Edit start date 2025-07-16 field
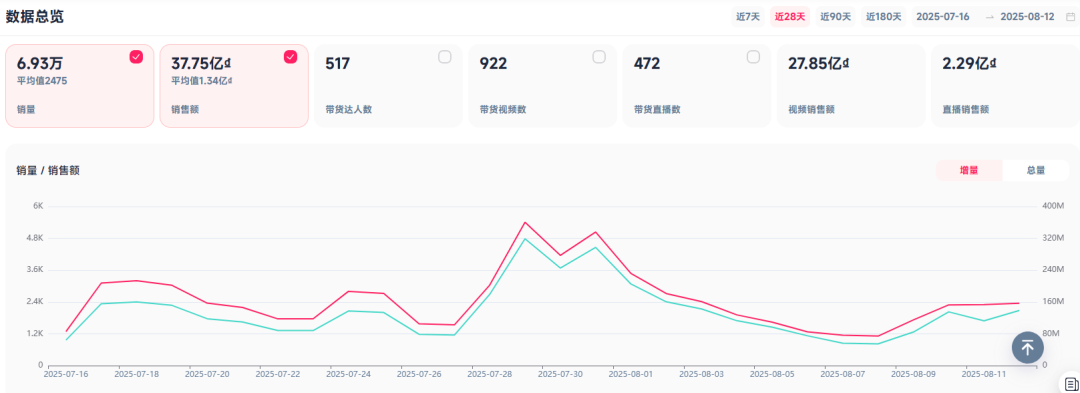This screenshot has height=393, width=1080. point(943,17)
